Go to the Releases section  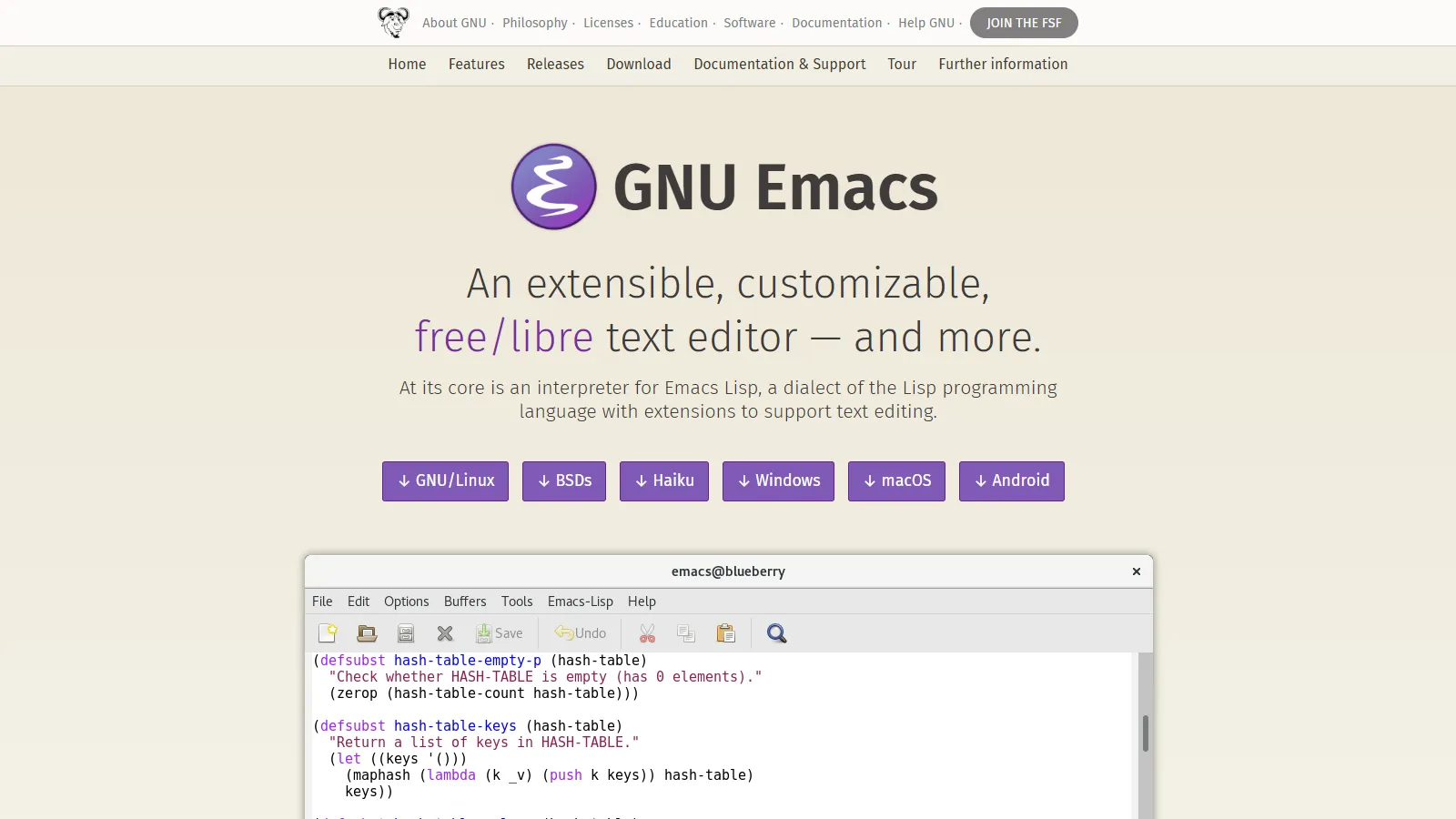point(555,64)
